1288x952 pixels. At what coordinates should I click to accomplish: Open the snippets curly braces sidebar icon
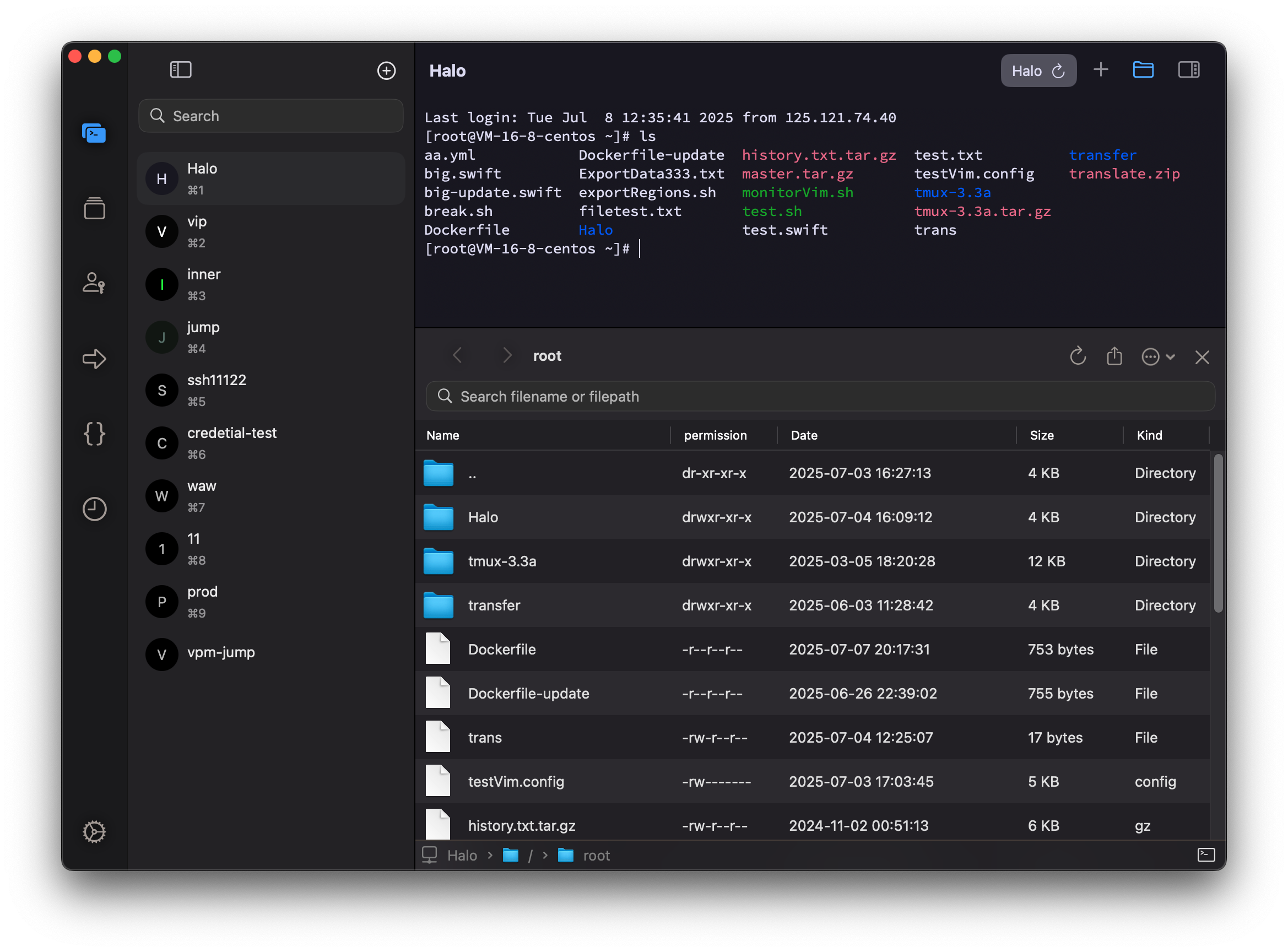point(95,434)
